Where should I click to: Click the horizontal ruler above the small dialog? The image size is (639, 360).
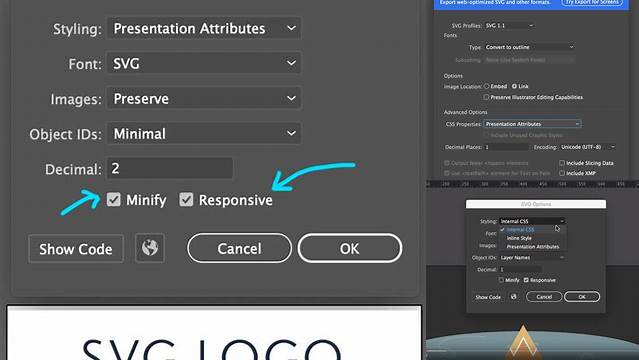[x=532, y=184]
